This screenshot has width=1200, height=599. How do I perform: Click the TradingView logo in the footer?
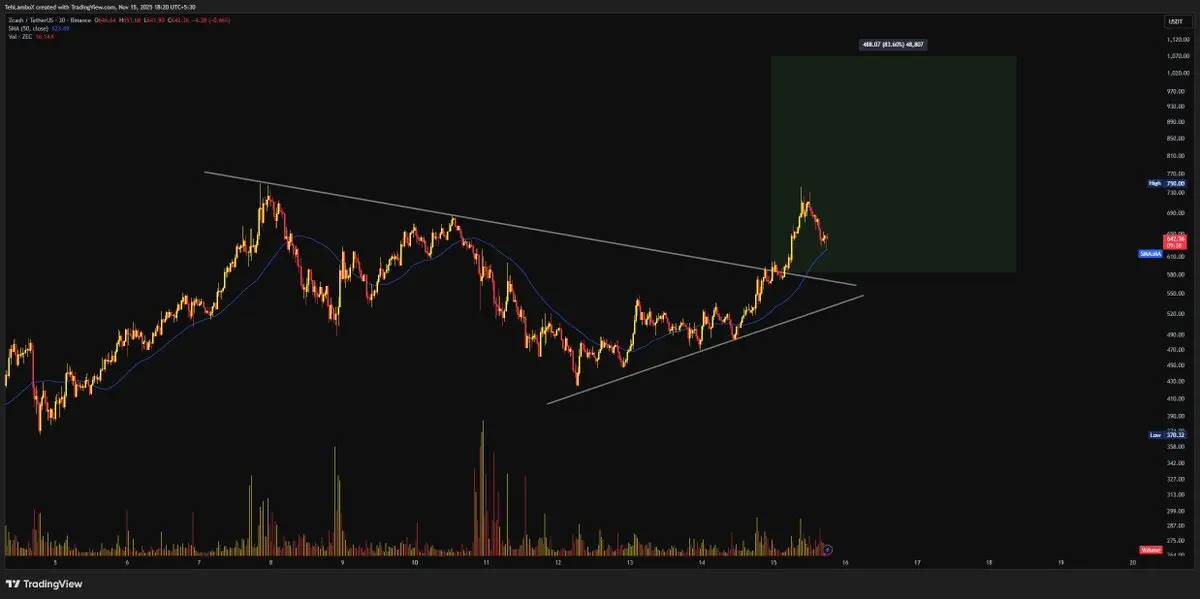point(44,584)
